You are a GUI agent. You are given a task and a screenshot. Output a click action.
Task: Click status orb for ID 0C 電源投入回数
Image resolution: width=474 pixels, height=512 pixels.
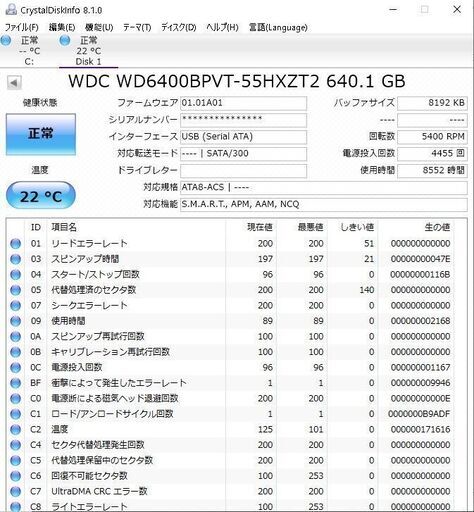coord(15,368)
